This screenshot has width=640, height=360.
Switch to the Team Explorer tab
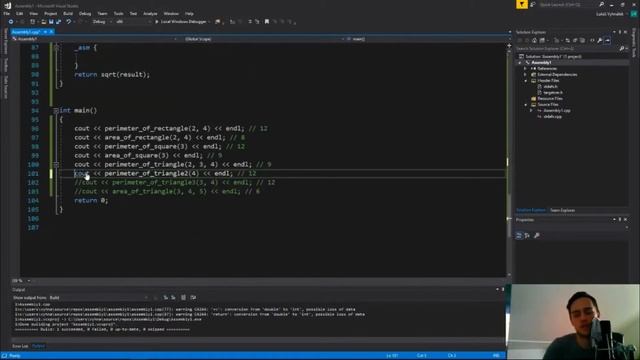click(x=562, y=210)
